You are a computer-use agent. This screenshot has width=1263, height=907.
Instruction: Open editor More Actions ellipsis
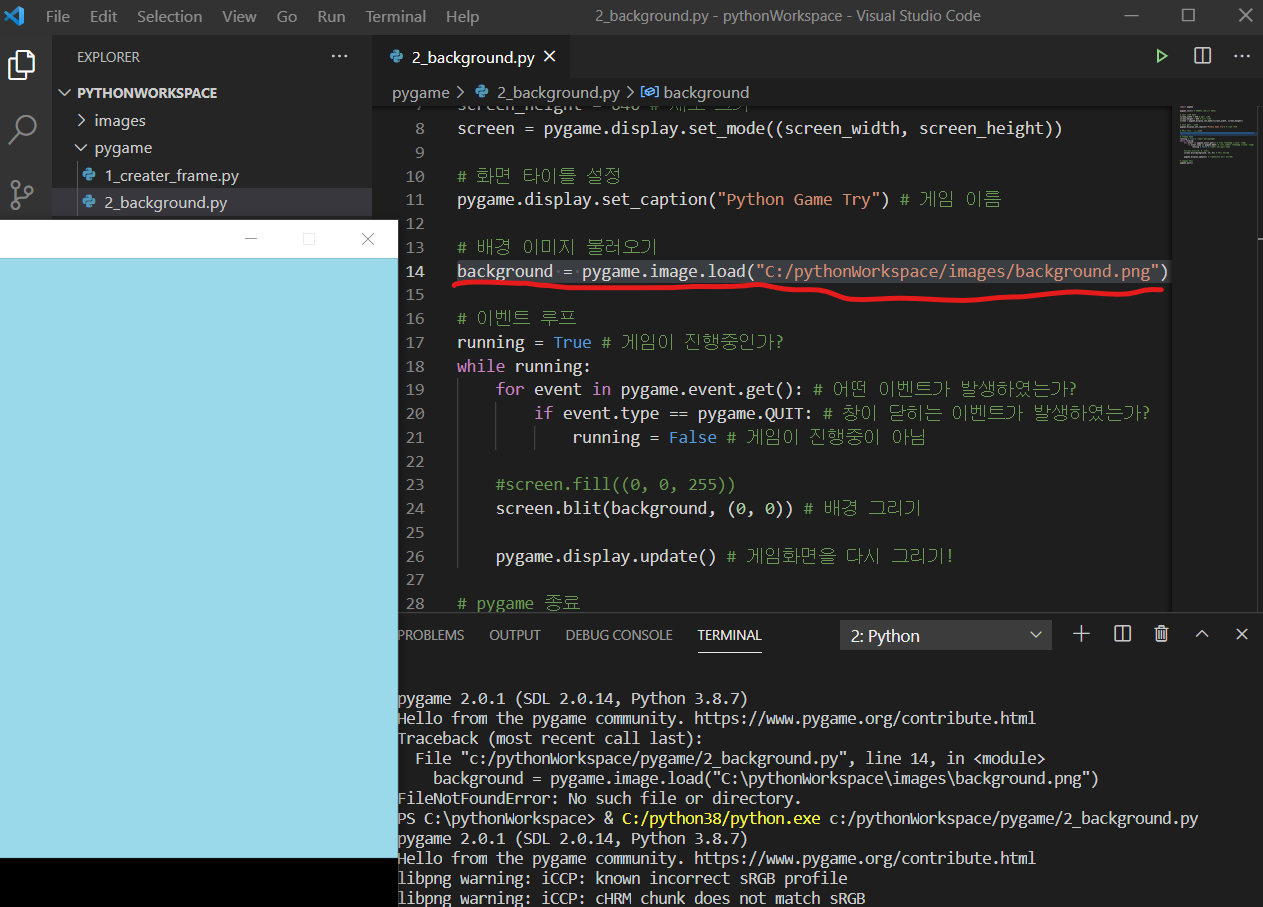(x=1242, y=57)
